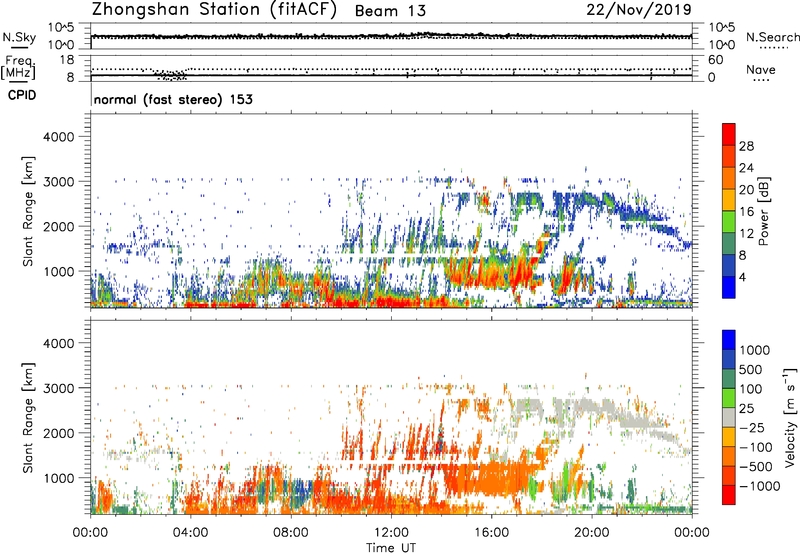
Task: Click the '-1000' tick on velocity colorbar
Action: tap(760, 486)
